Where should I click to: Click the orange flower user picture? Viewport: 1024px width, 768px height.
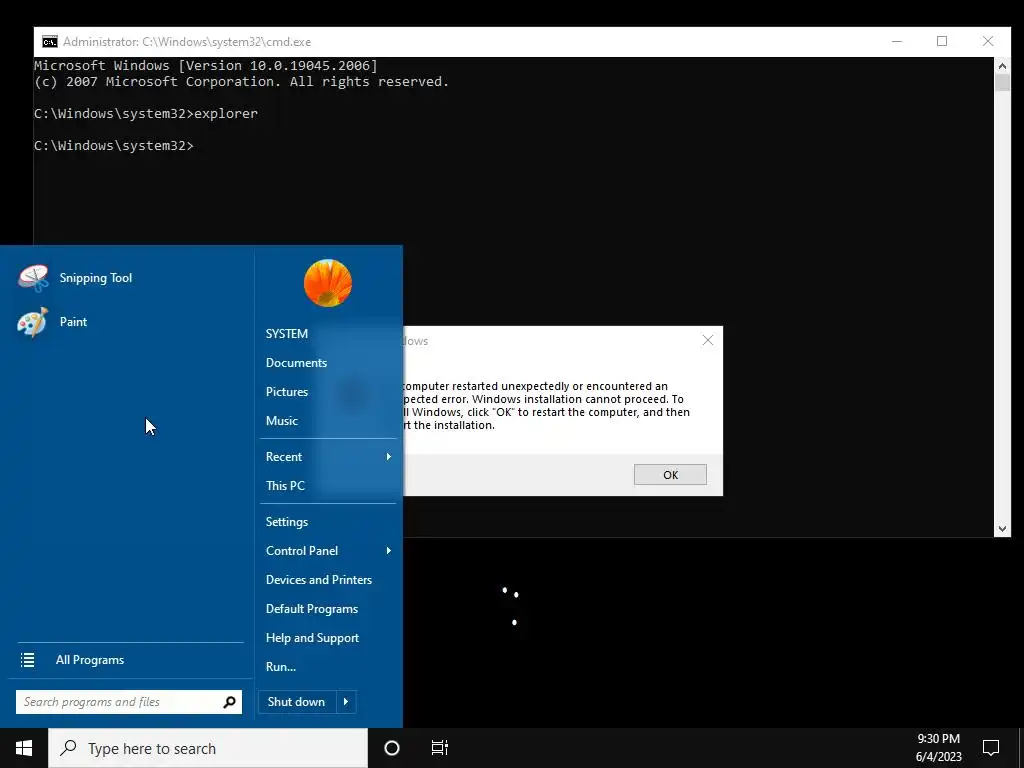click(x=328, y=283)
